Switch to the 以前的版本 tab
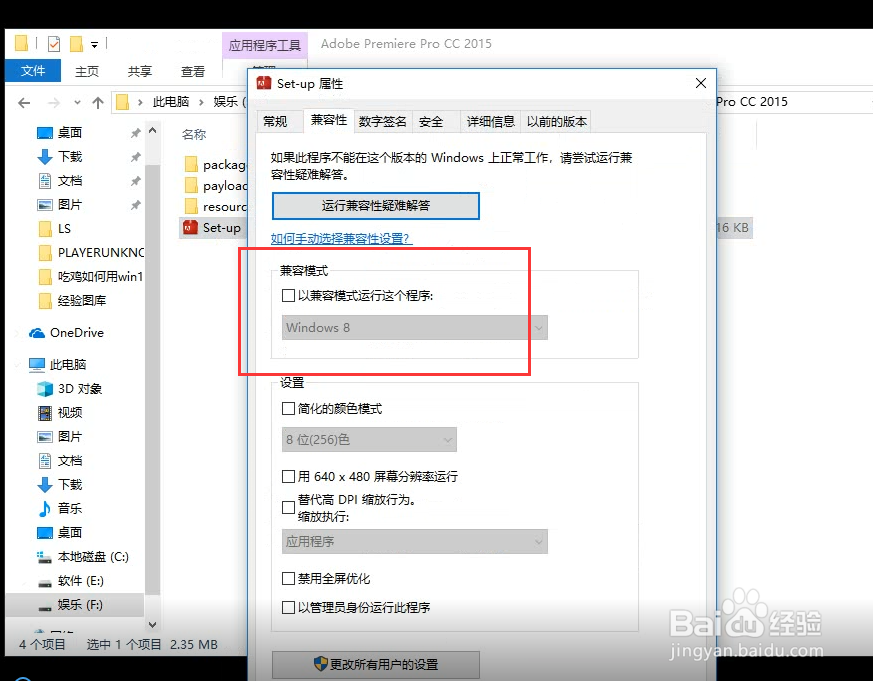Screen dimensions: 873x681 click(557, 121)
